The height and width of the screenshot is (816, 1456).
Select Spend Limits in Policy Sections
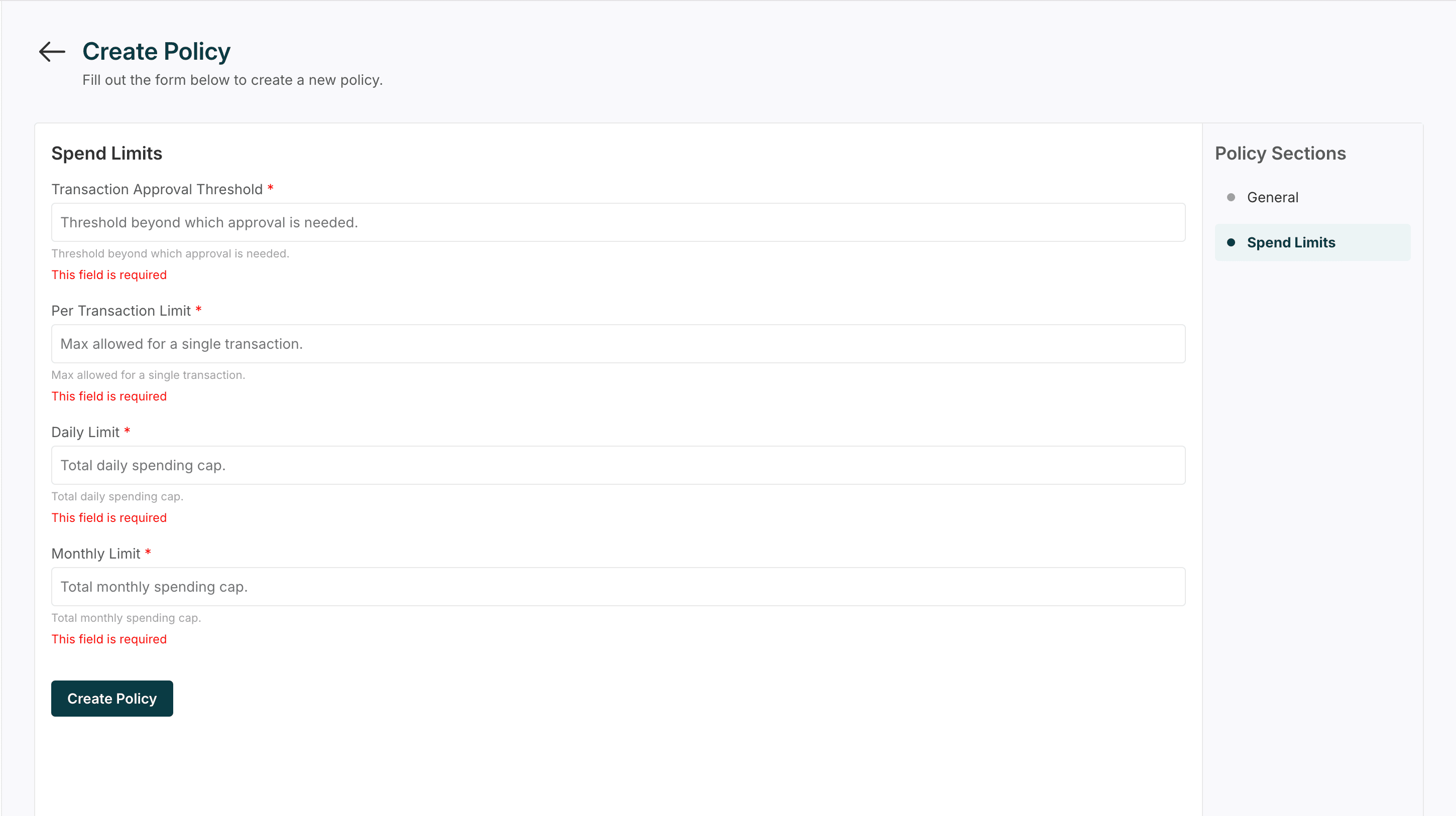(1291, 242)
